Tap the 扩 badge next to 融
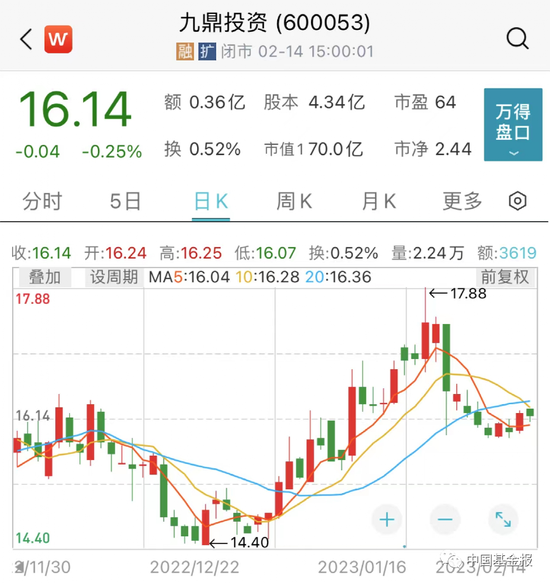This screenshot has width=550, height=584. (x=207, y=52)
